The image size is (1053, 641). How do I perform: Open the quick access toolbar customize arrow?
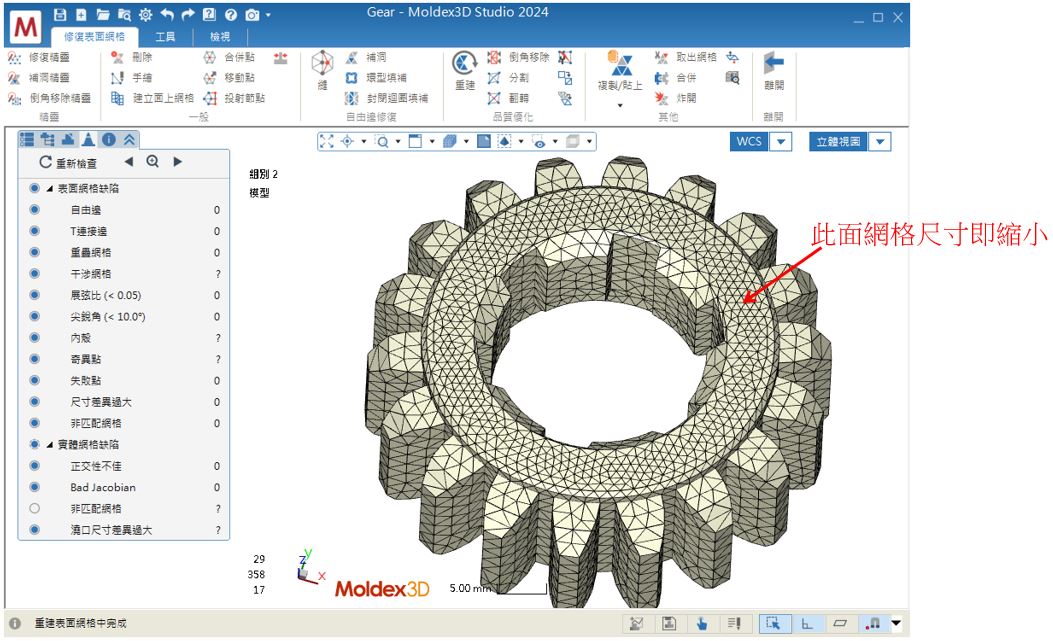[x=269, y=15]
